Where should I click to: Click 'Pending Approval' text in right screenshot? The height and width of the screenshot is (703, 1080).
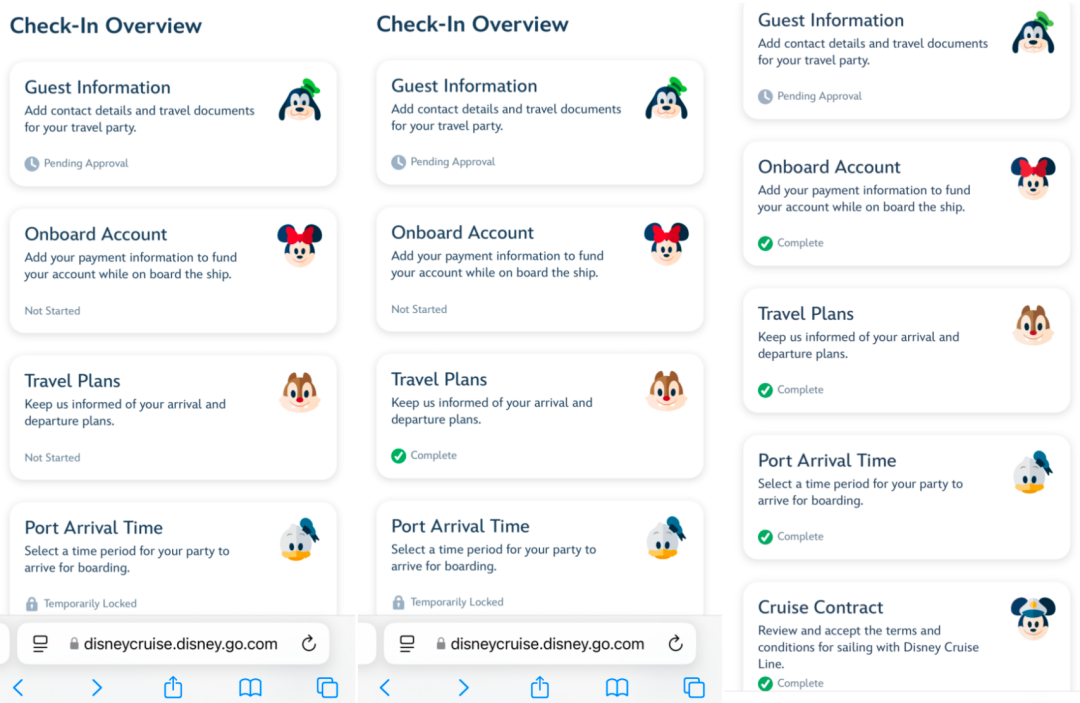[x=819, y=96]
